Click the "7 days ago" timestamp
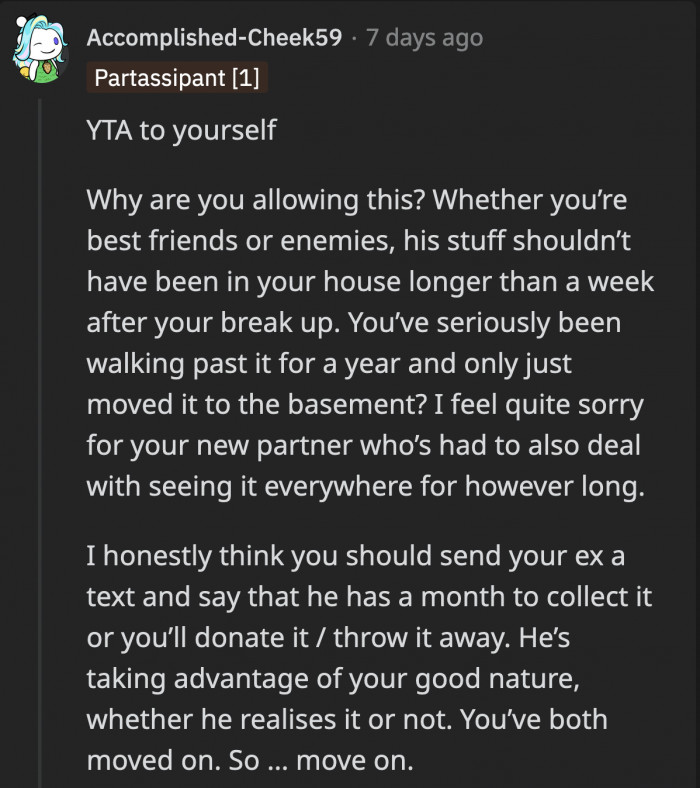The image size is (700, 788). click(424, 38)
